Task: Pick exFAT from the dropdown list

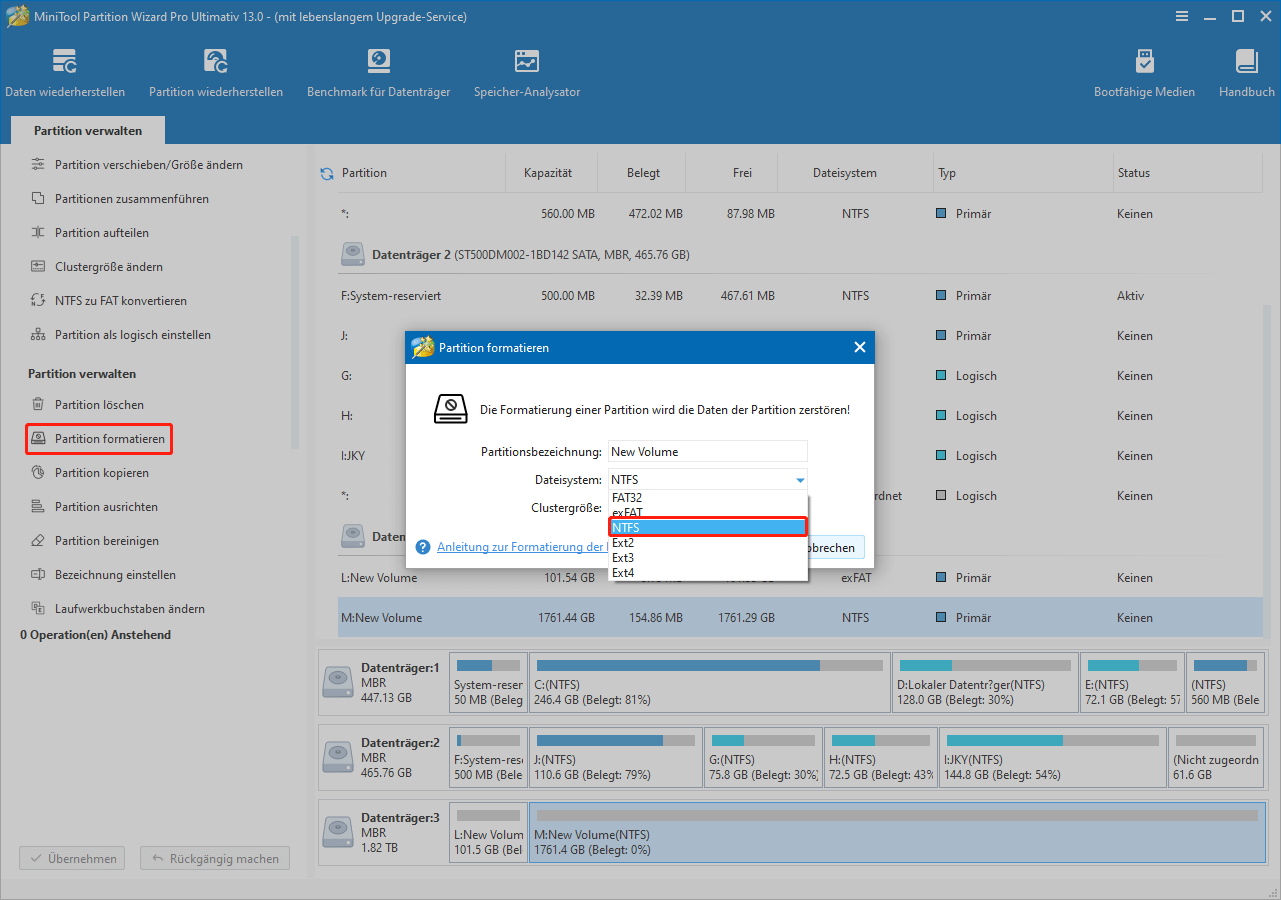Action: tap(627, 512)
